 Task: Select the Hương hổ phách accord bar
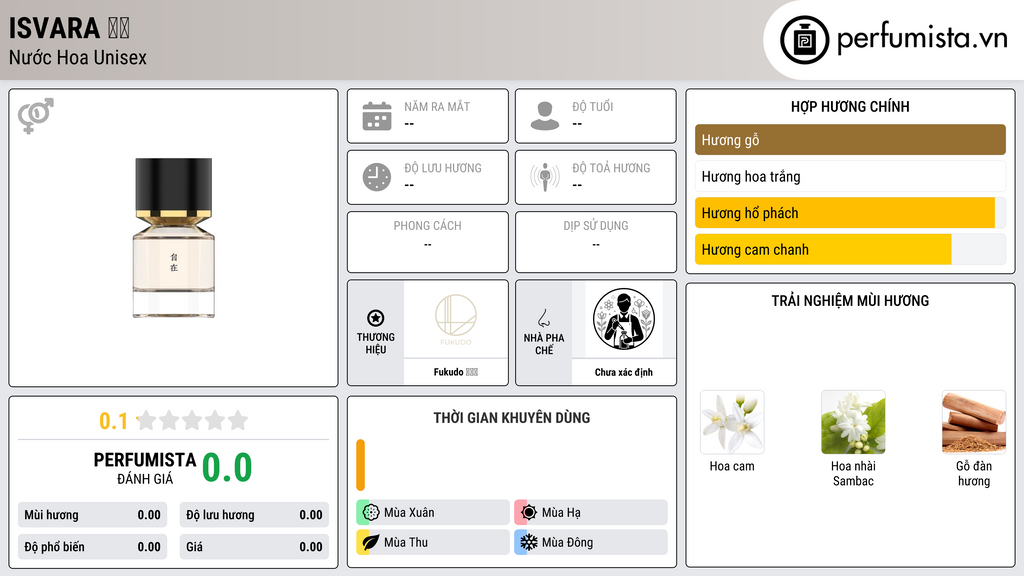click(x=850, y=213)
